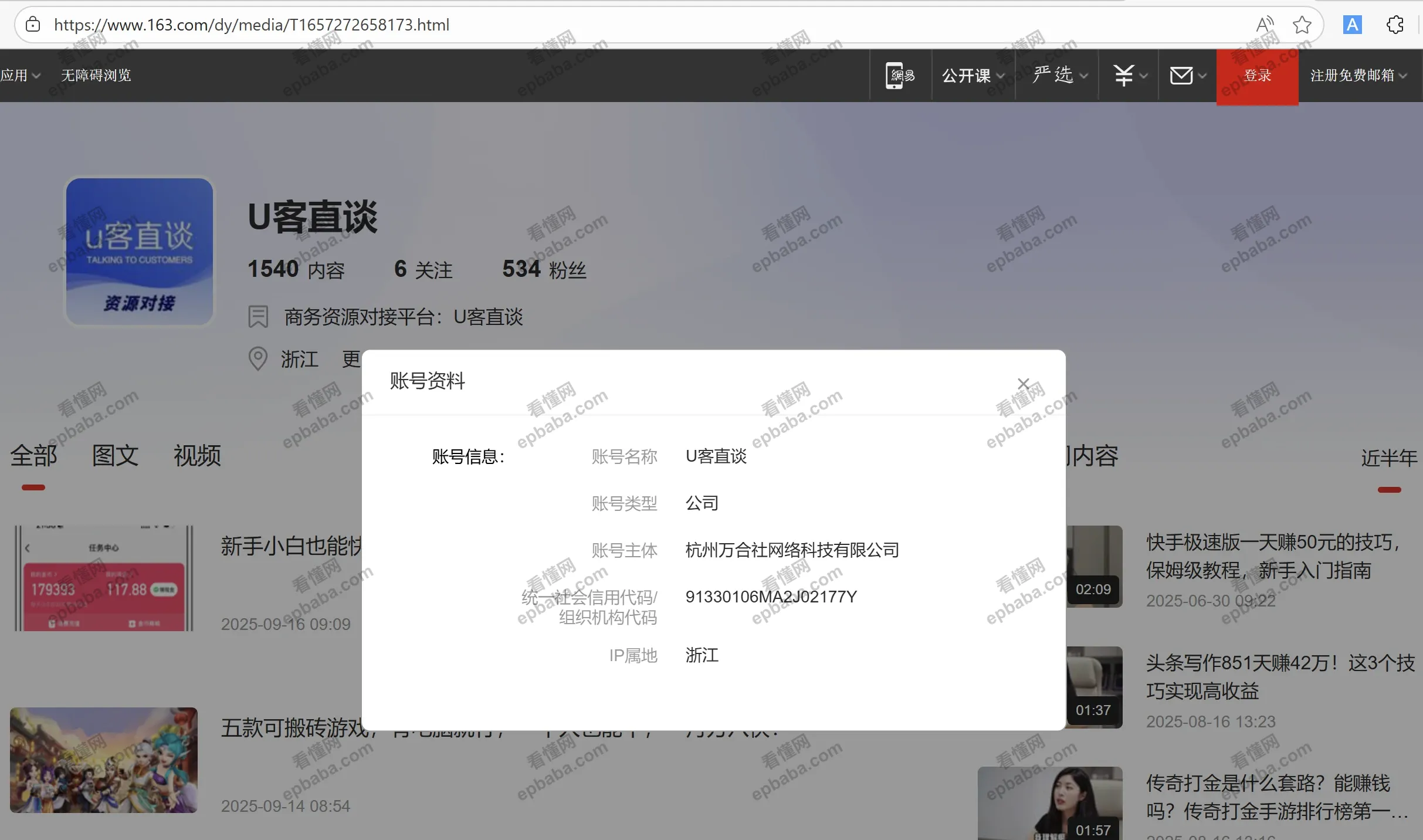Click the 公司 account type value
Screen dimensions: 1423x840
(702, 503)
